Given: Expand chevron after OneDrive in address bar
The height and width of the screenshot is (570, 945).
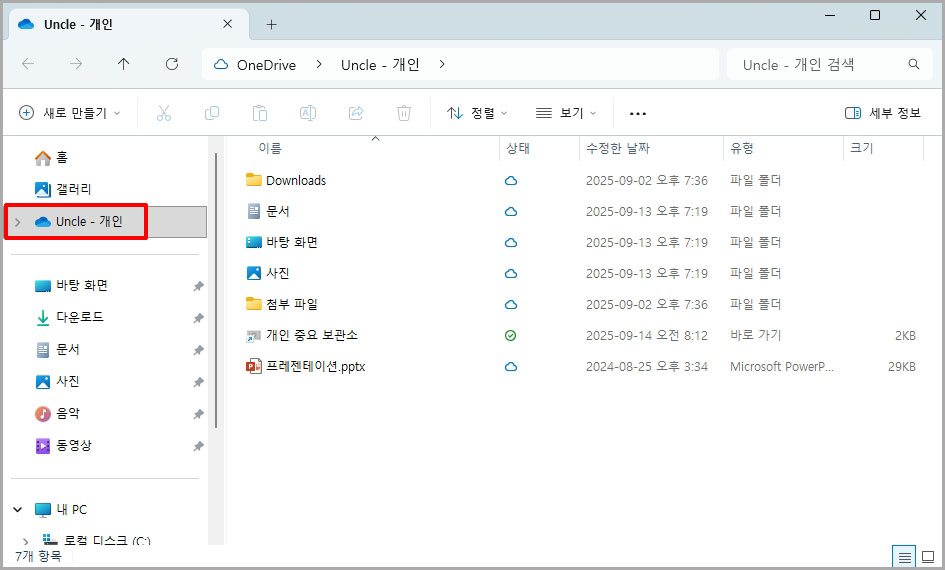Looking at the screenshot, I should [319, 64].
